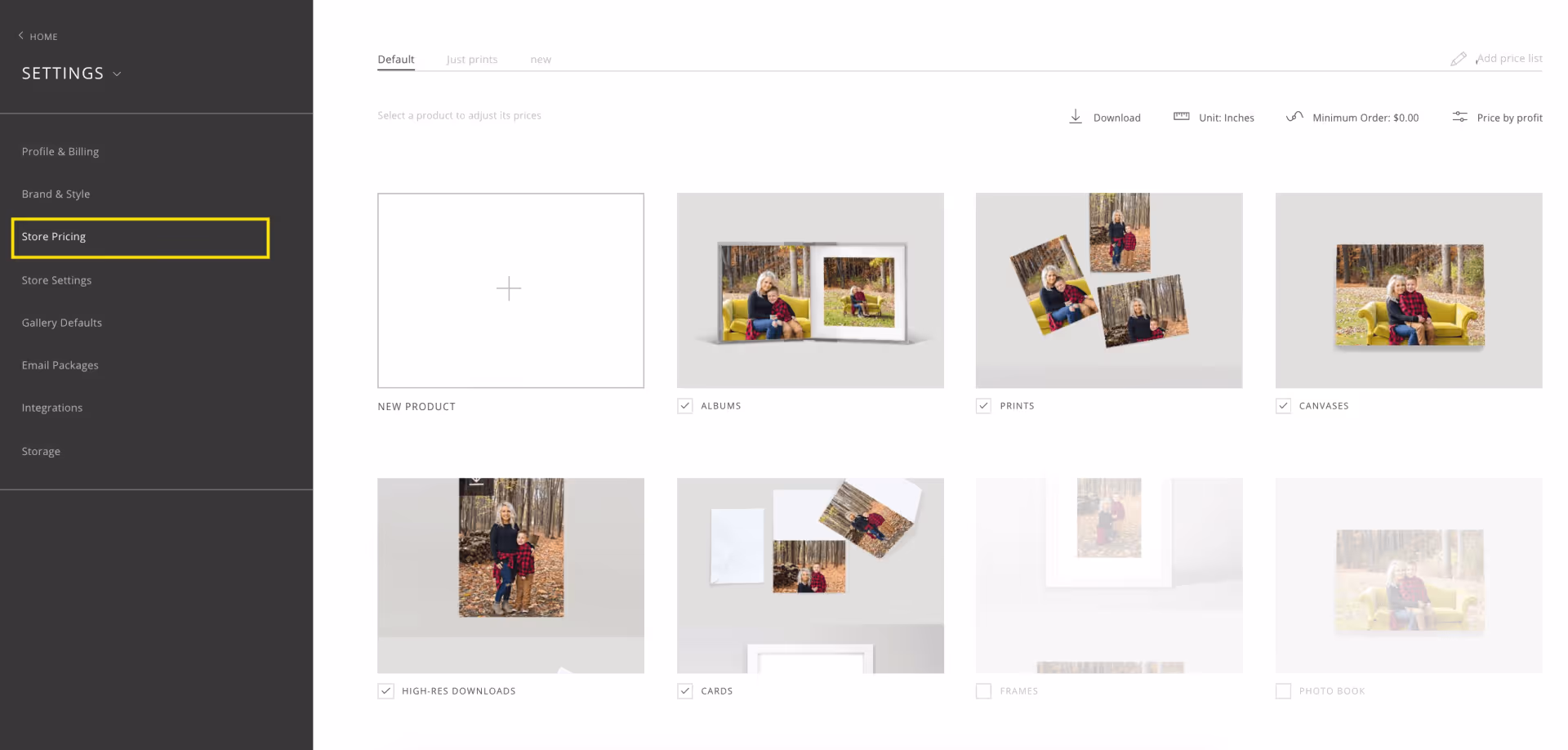This screenshot has height=750, width=1568.
Task: Open Profile & Billing settings
Action: click(60, 152)
